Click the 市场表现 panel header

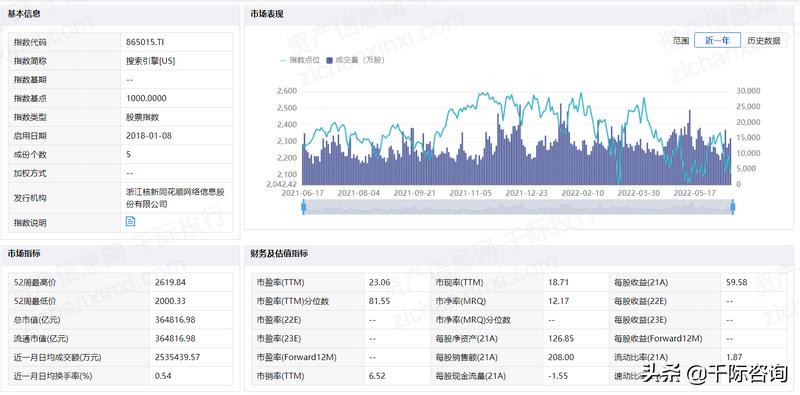click(x=519, y=14)
